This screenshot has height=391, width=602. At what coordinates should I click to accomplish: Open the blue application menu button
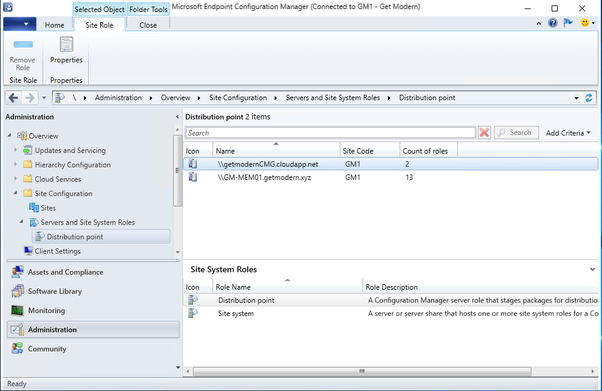(20, 24)
